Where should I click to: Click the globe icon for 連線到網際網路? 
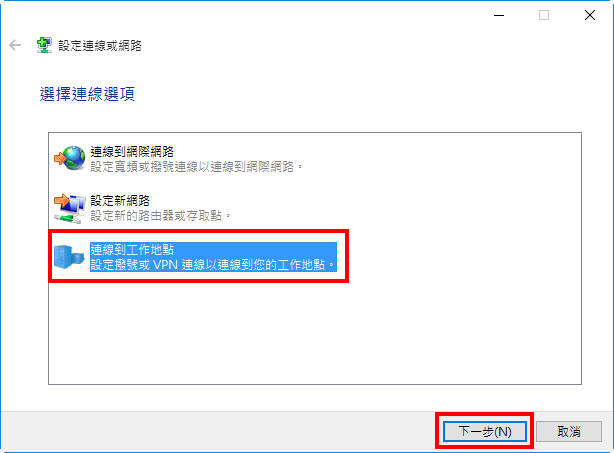coord(70,158)
